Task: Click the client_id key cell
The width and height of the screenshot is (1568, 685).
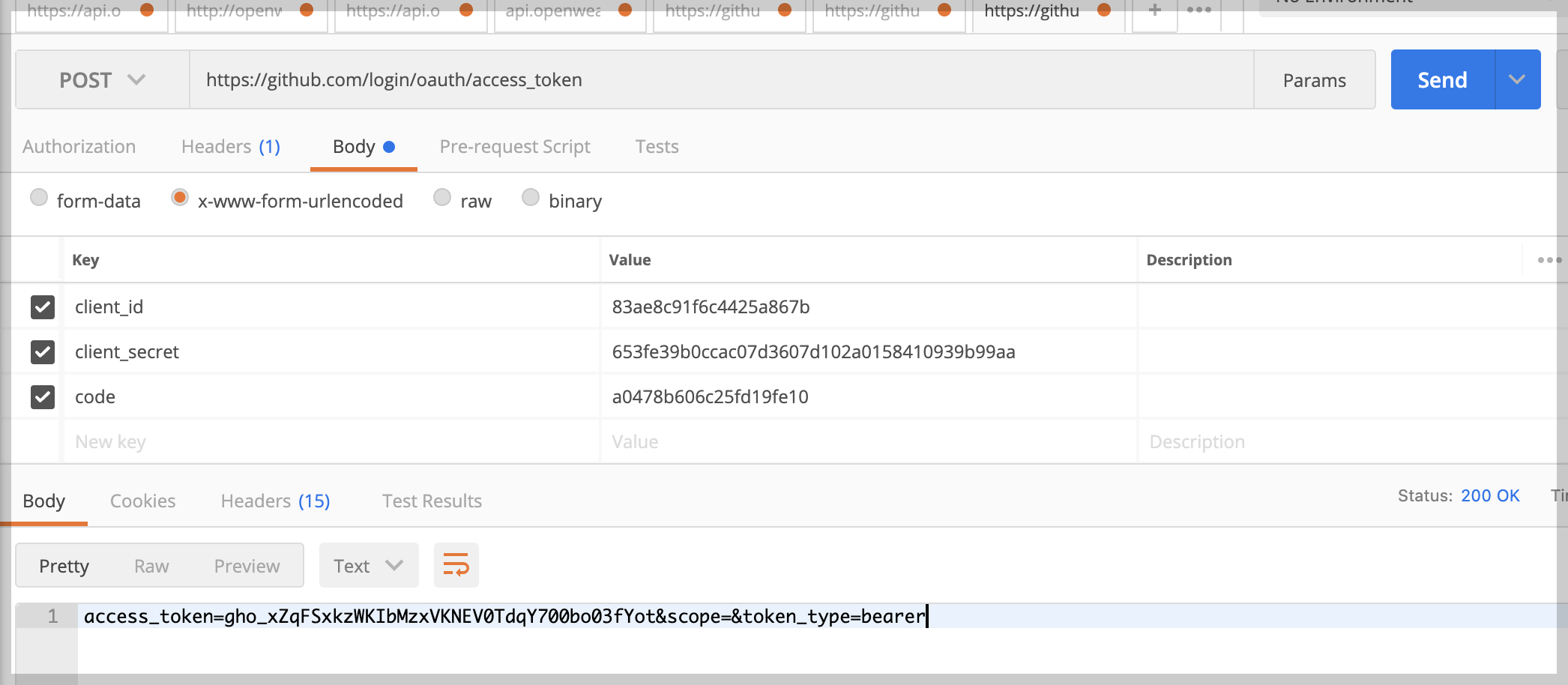Action: pyautogui.click(x=331, y=307)
